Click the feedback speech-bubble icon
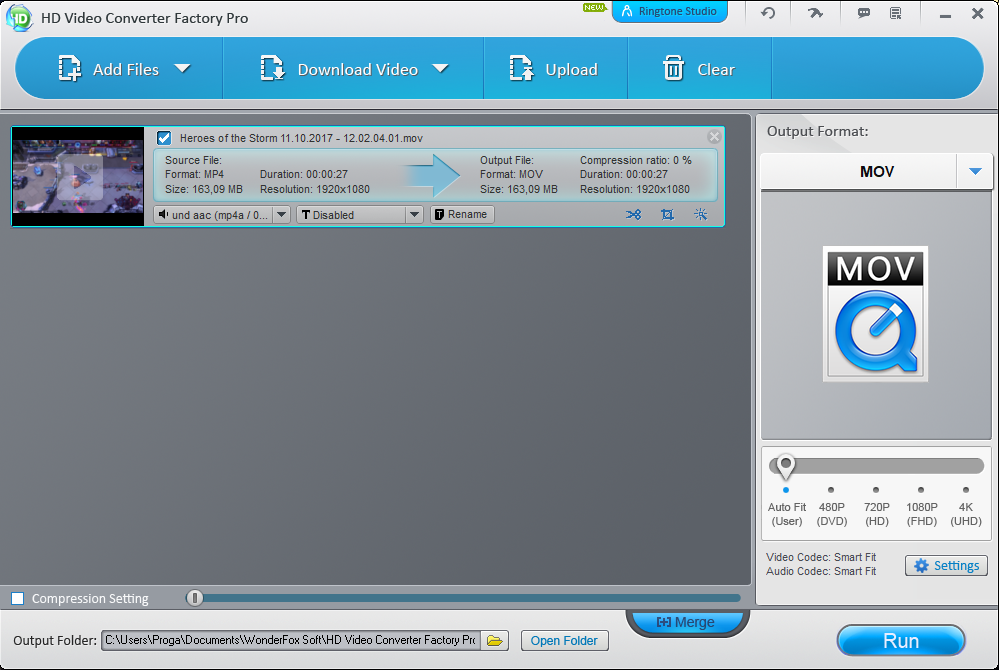 pos(862,13)
